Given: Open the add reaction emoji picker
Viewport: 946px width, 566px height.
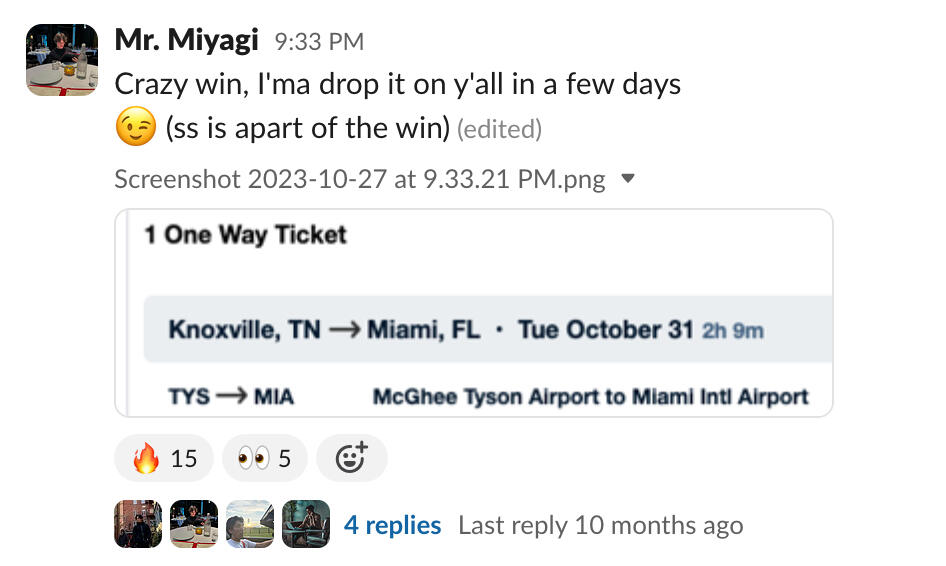Looking at the screenshot, I should pos(351,459).
